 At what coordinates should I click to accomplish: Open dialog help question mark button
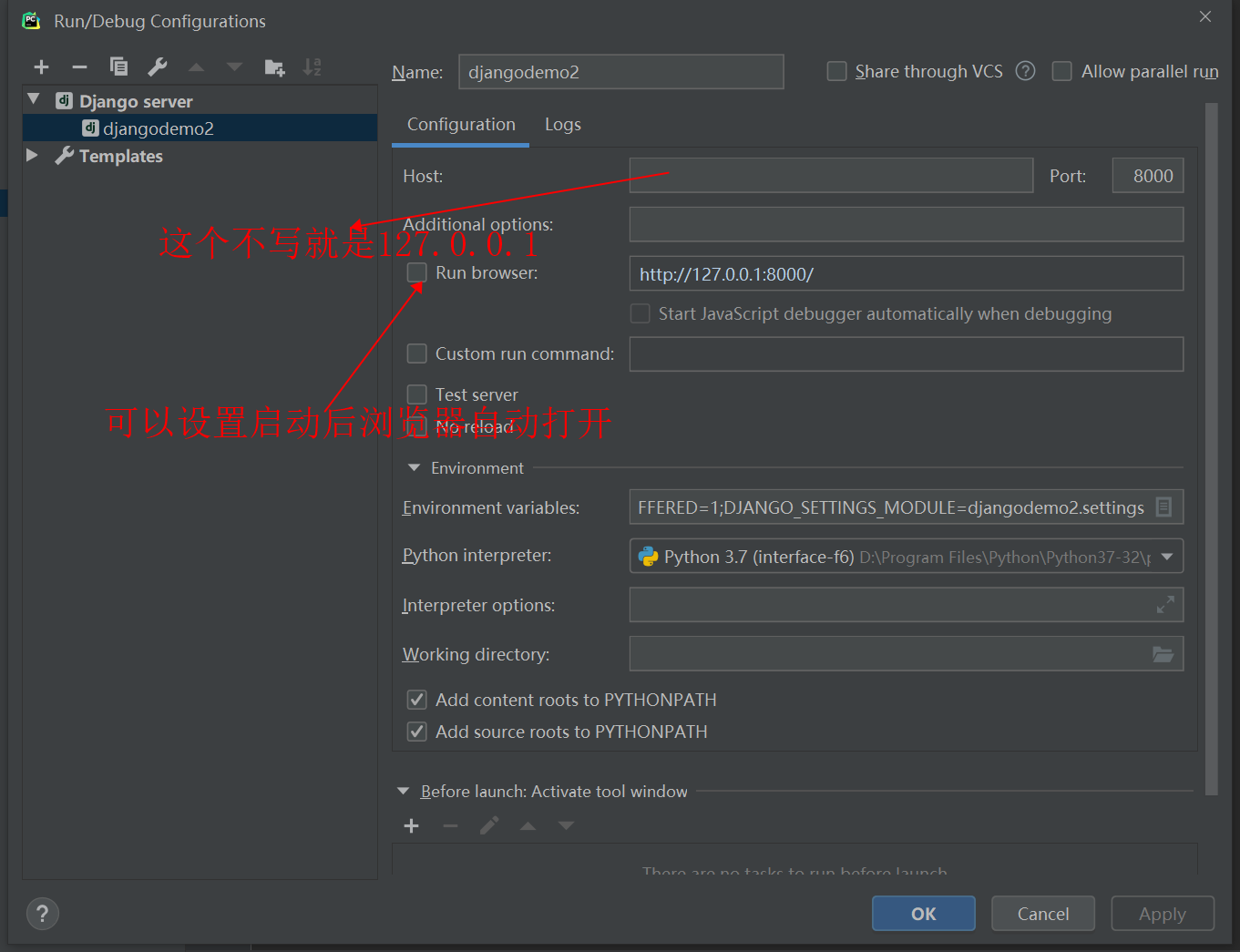point(42,914)
